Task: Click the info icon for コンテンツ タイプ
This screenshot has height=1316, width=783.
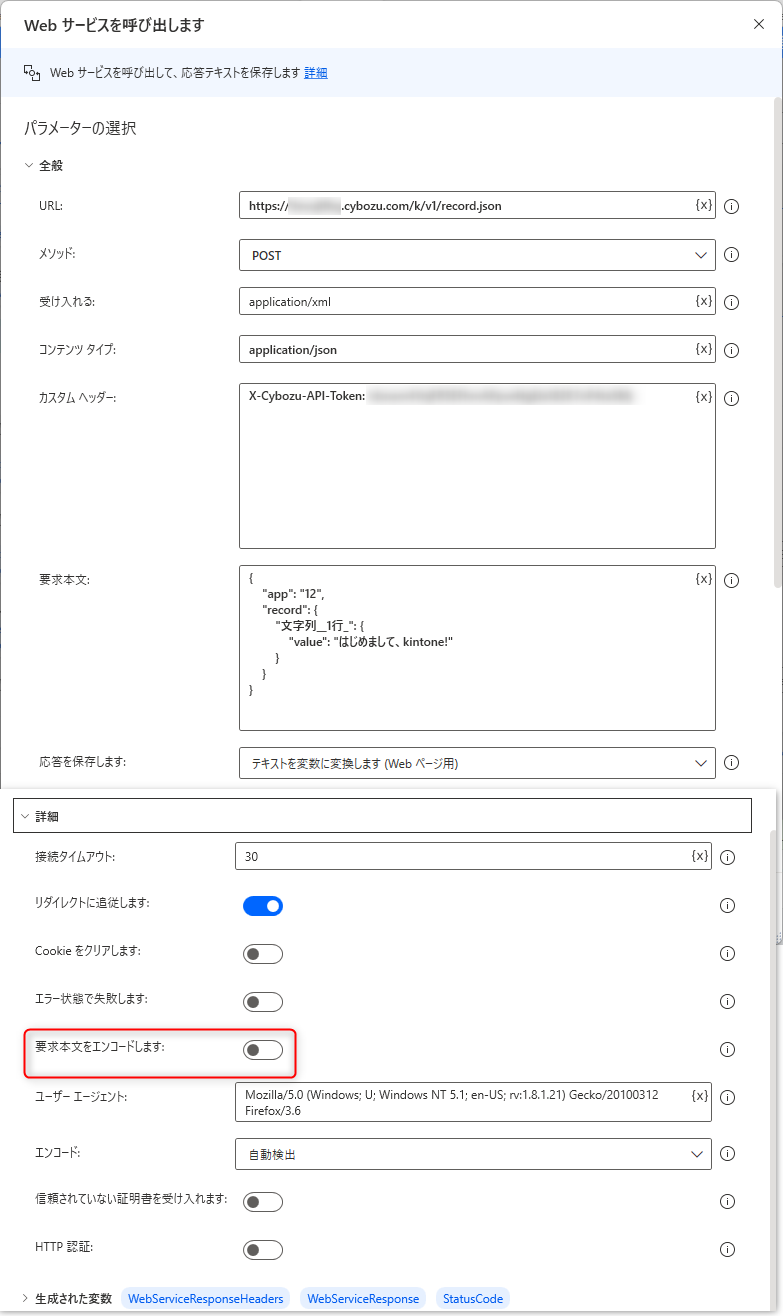Action: tap(731, 350)
